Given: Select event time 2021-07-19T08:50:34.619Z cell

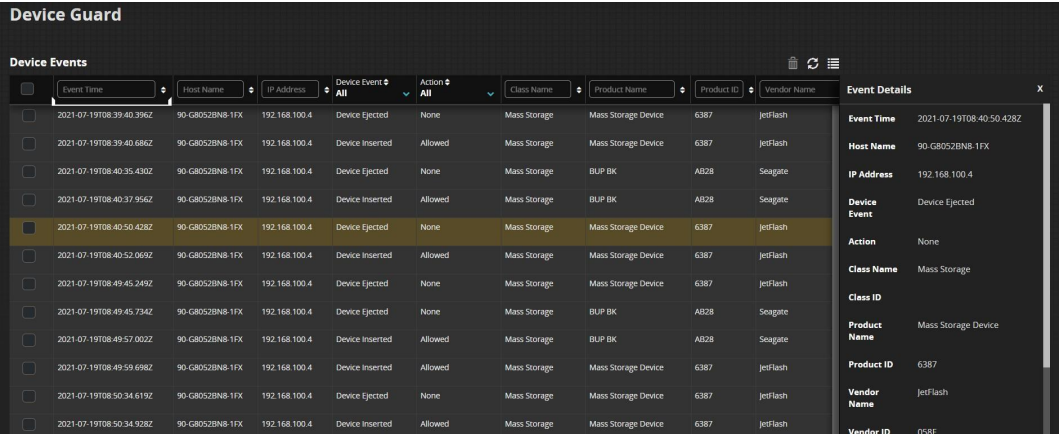Looking at the screenshot, I should [x=105, y=396].
